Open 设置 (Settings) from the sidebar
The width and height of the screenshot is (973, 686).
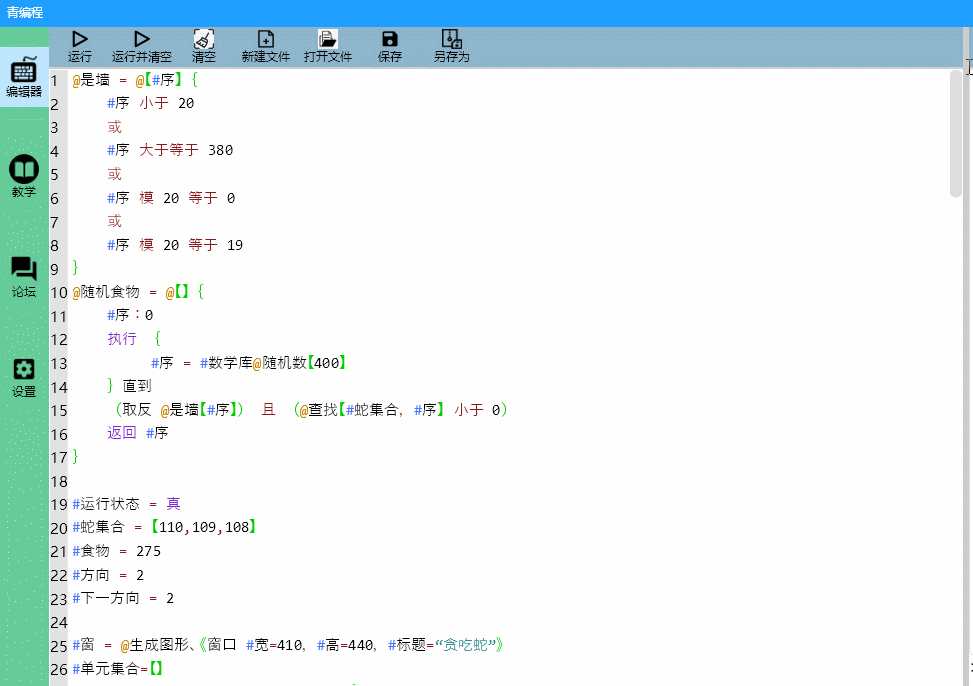pos(23,377)
